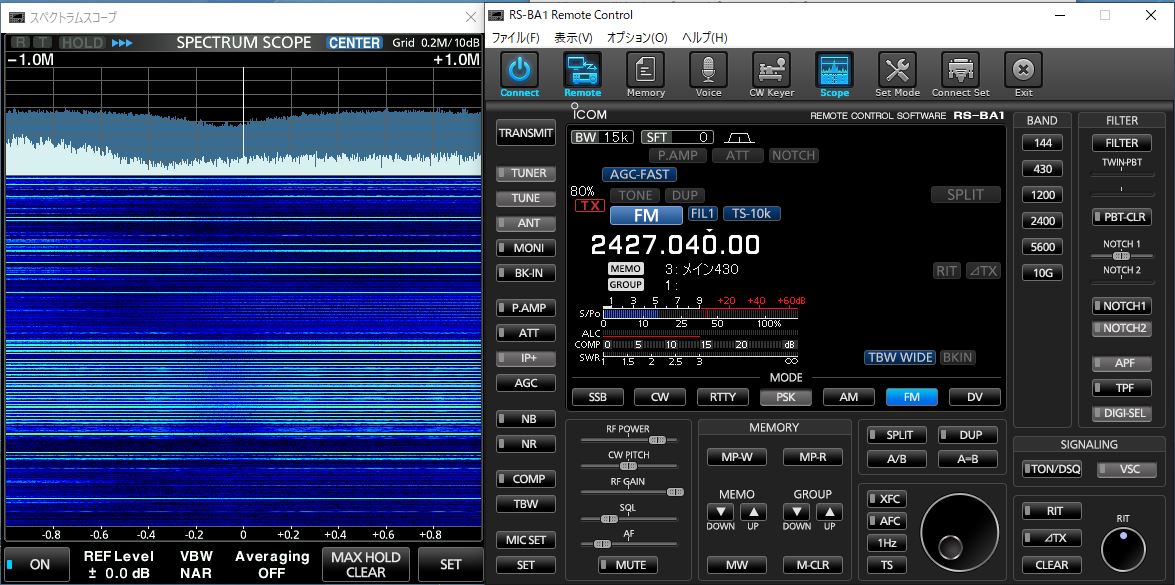Open the Memory toolbar icon
This screenshot has width=1175, height=585.
click(645, 70)
